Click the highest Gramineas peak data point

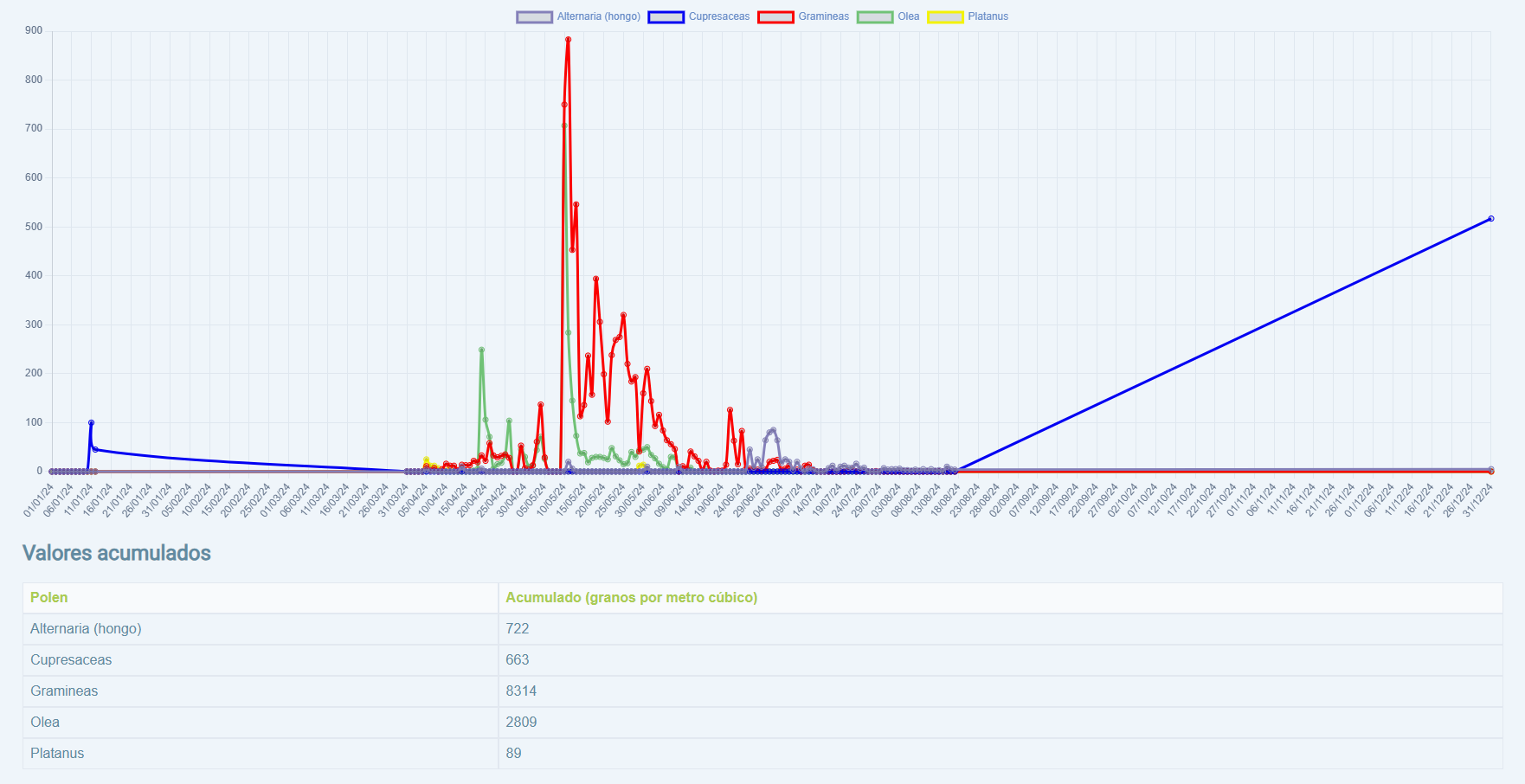[x=568, y=40]
